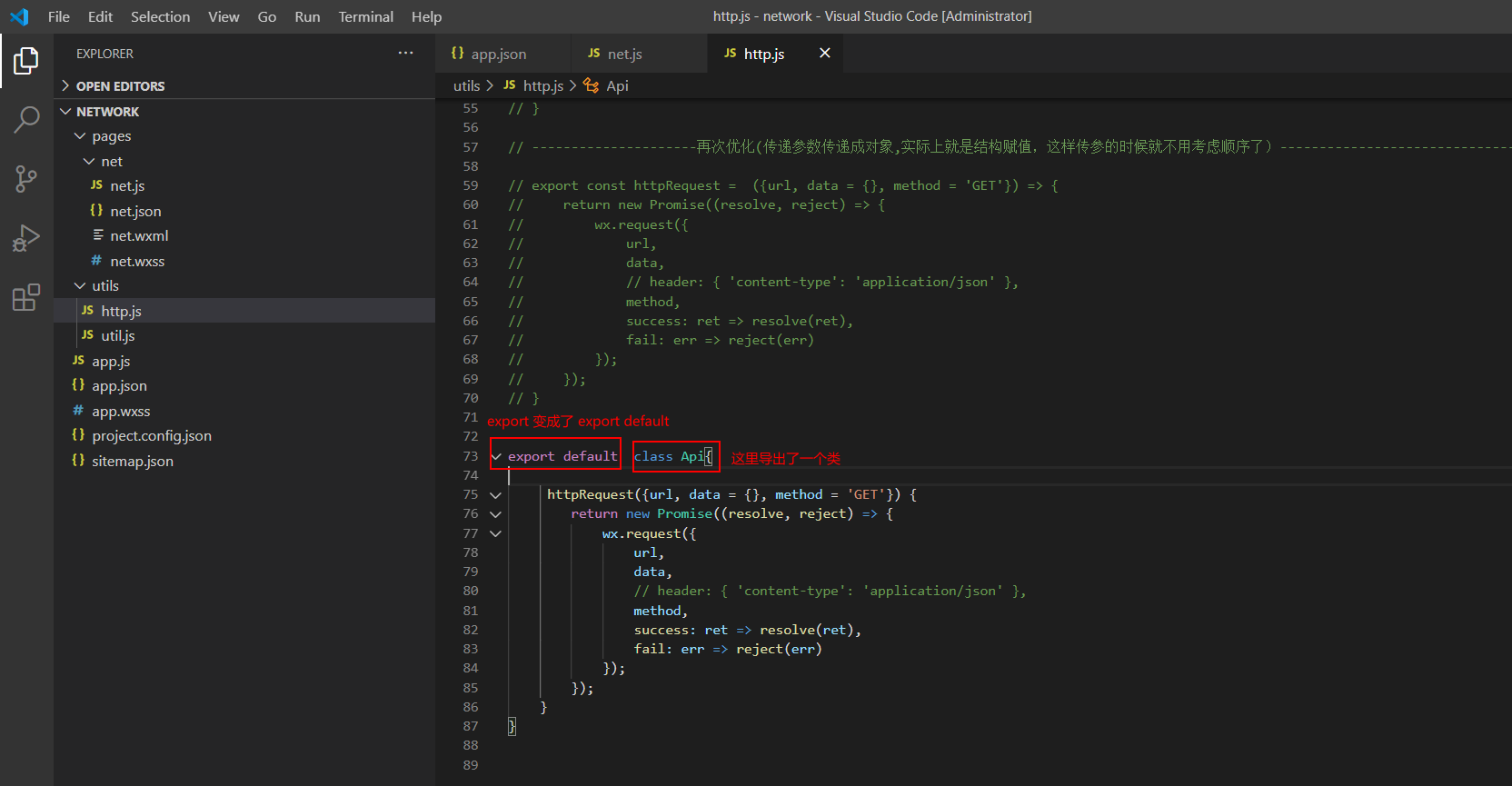Click the JS icon of net.js in tree
1512x786 pixels.
tap(96, 185)
